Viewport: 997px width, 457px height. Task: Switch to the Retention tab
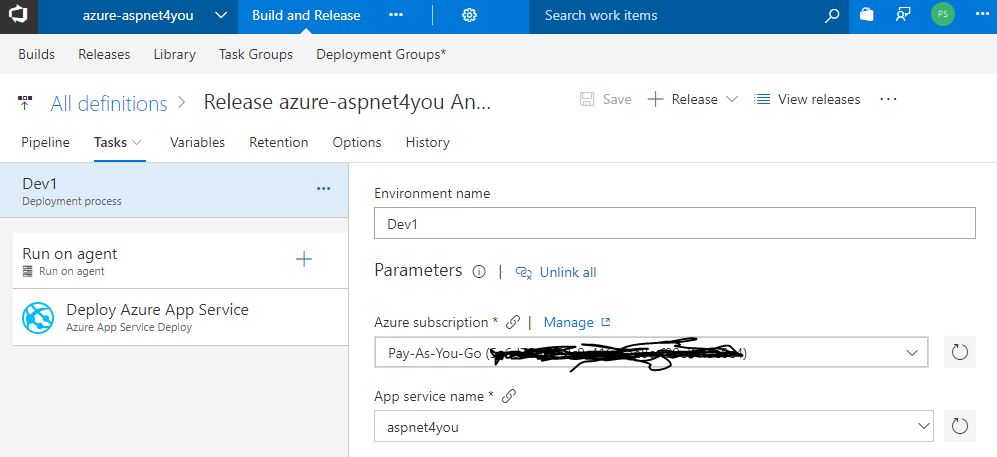(x=278, y=142)
